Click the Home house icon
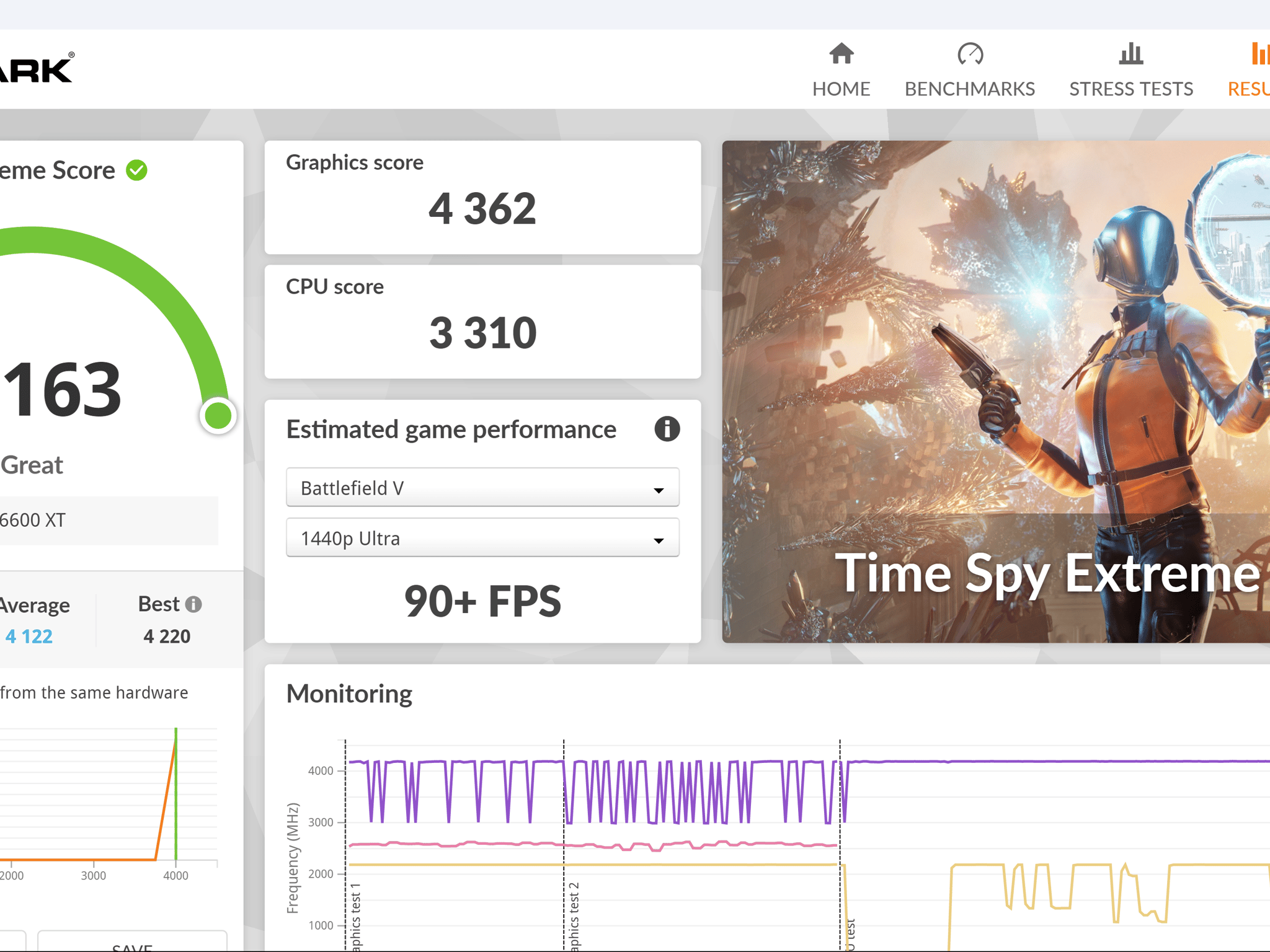 [841, 53]
